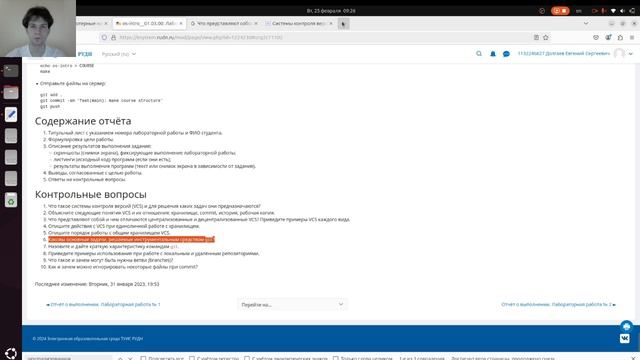Click the VK social icon in footer
This screenshot has height=360, width=640.
(624, 338)
